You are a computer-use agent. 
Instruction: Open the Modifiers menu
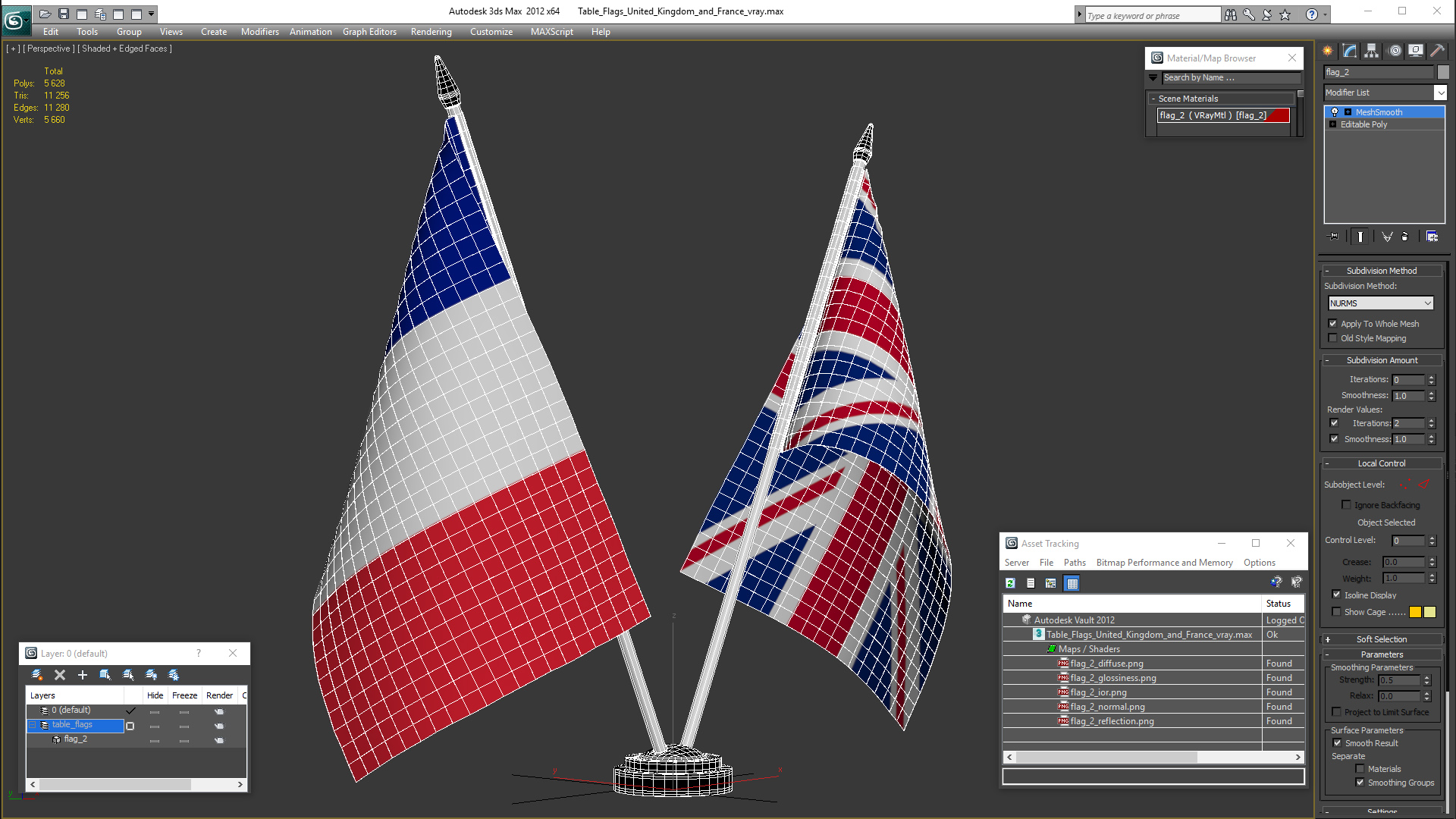(x=260, y=32)
